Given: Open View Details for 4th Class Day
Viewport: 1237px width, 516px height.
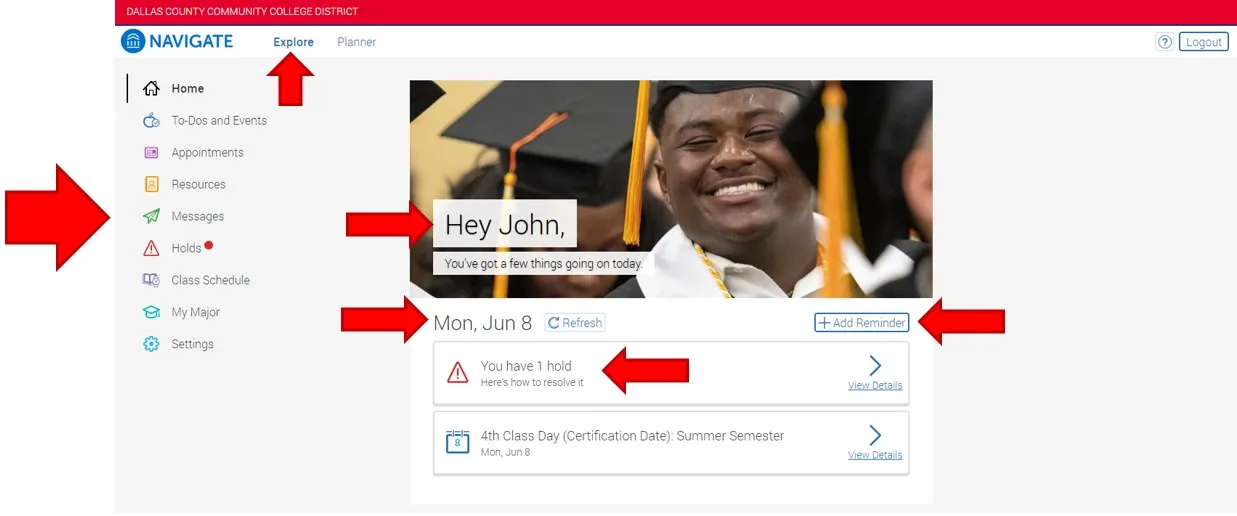Looking at the screenshot, I should (x=875, y=455).
